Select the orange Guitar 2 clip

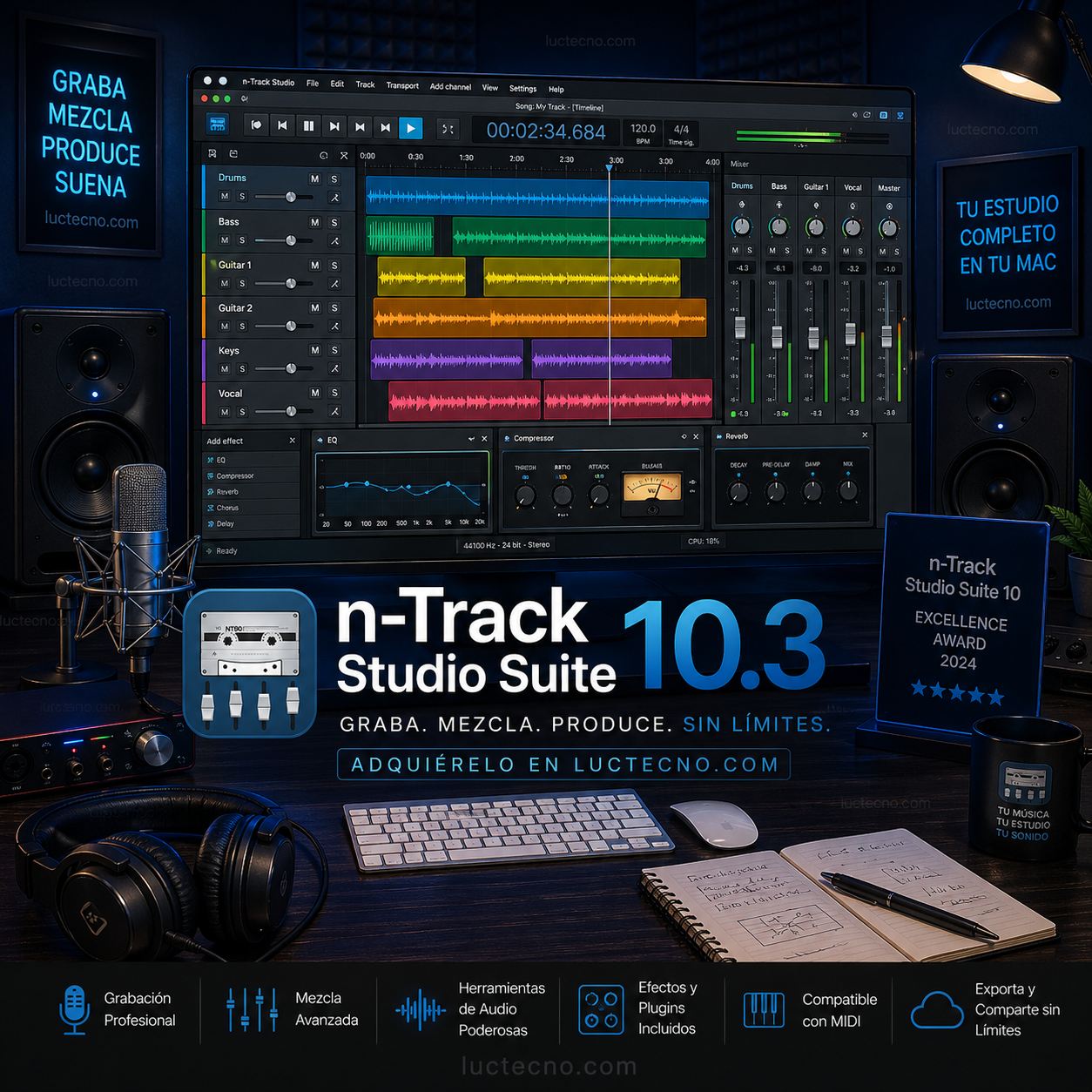tap(540, 318)
